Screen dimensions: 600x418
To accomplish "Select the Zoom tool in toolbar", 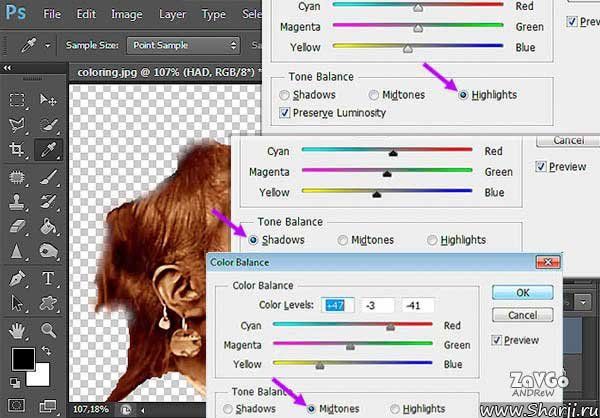I will (47, 328).
